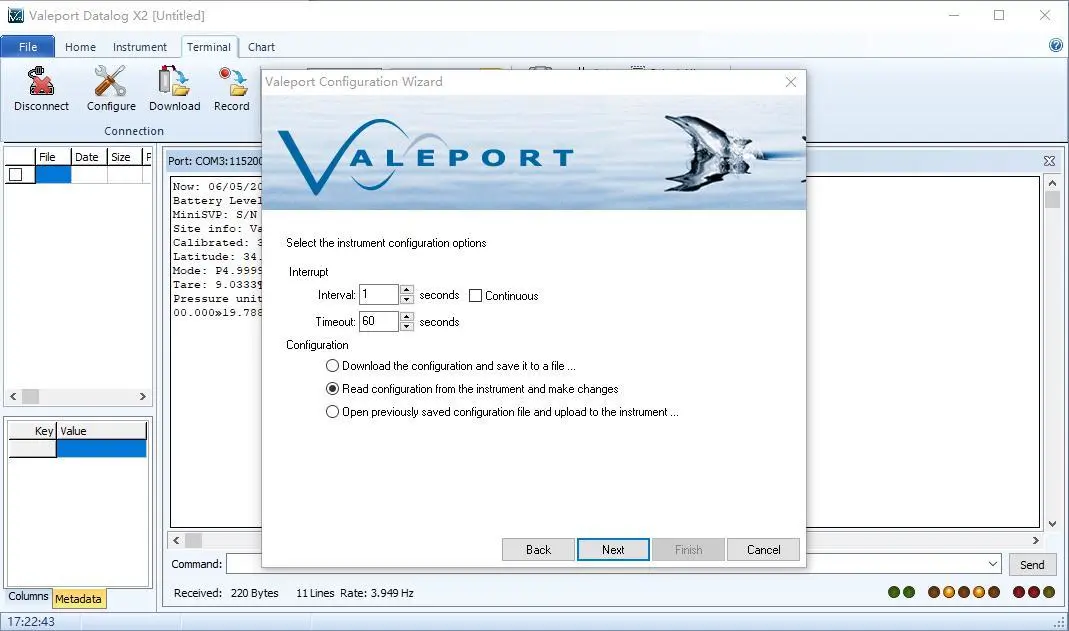Select the highlighted blue Value cell

[102, 448]
